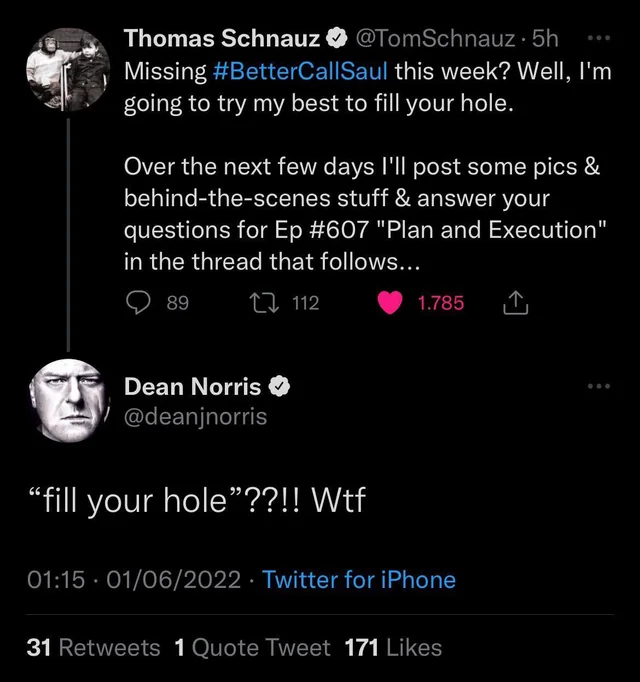Viewport: 640px width, 682px height.
Task: View the 171 Likes list
Action: [x=393, y=648]
